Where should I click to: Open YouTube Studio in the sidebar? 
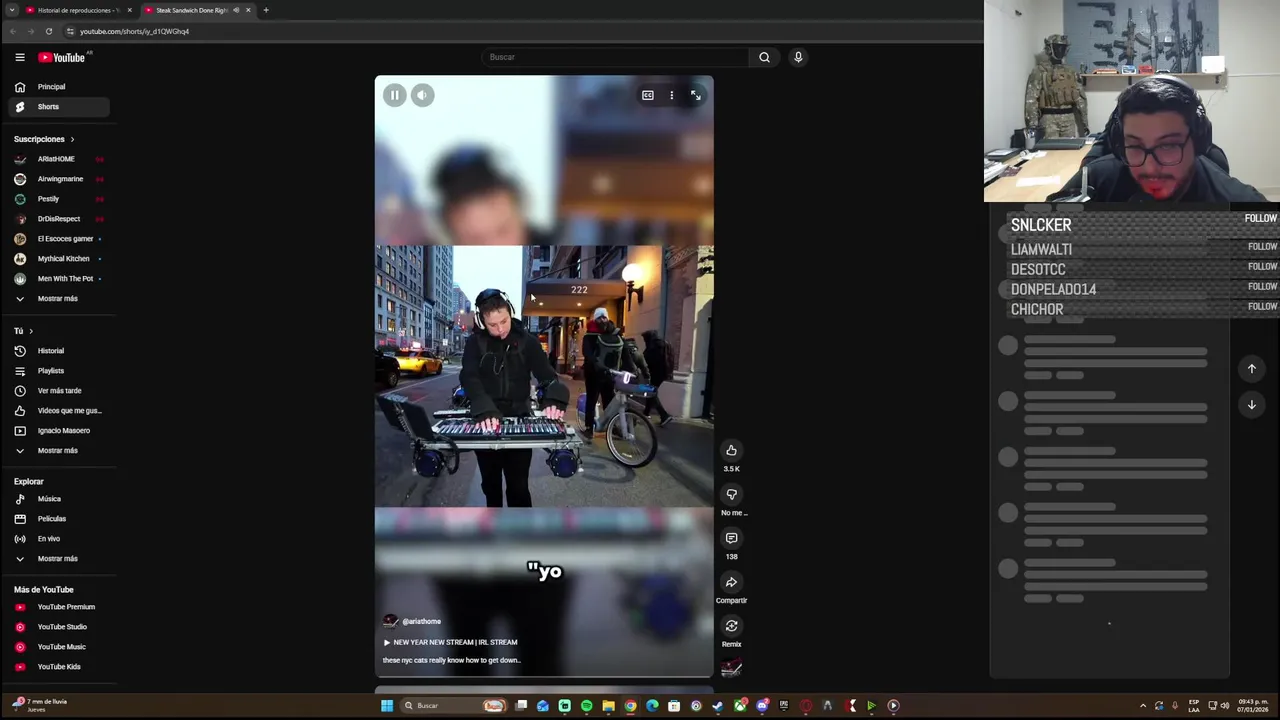click(57, 627)
